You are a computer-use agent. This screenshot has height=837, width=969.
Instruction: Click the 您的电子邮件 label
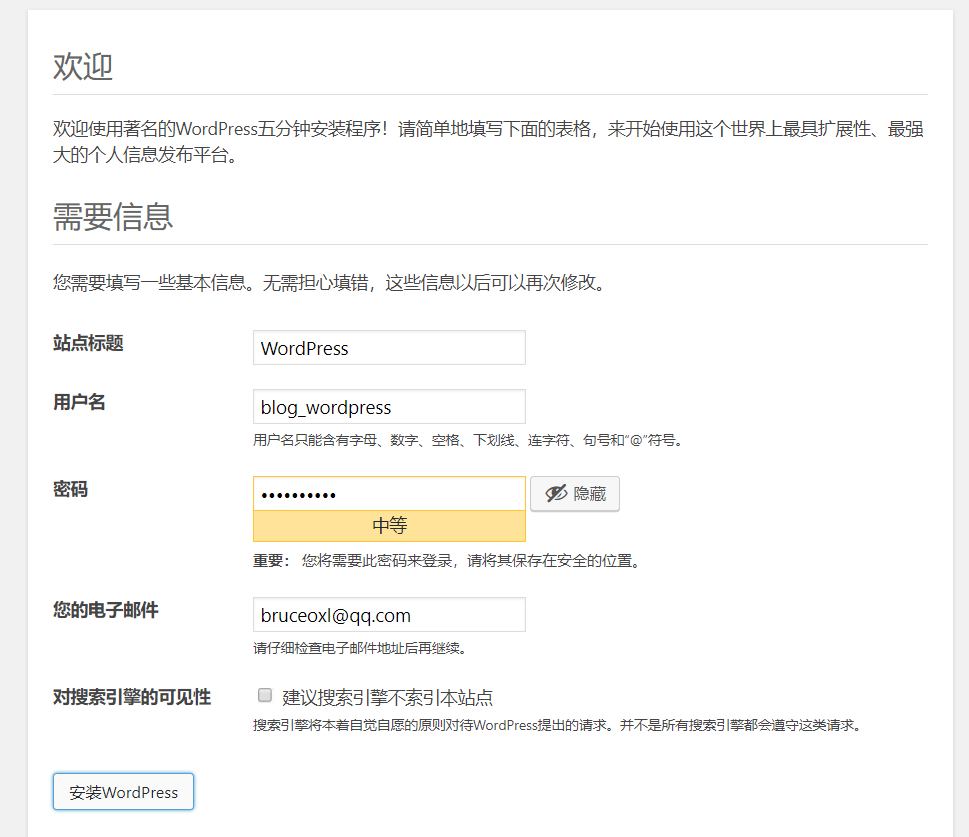(x=106, y=610)
